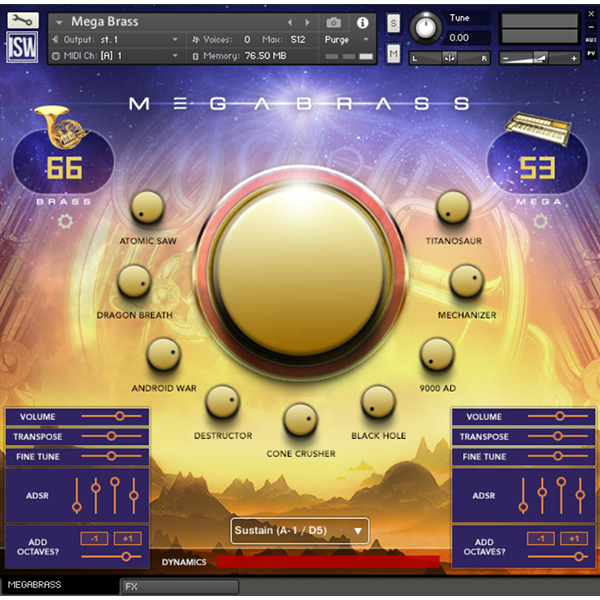
Task: Click the Max voices 512 value
Action: [298, 39]
